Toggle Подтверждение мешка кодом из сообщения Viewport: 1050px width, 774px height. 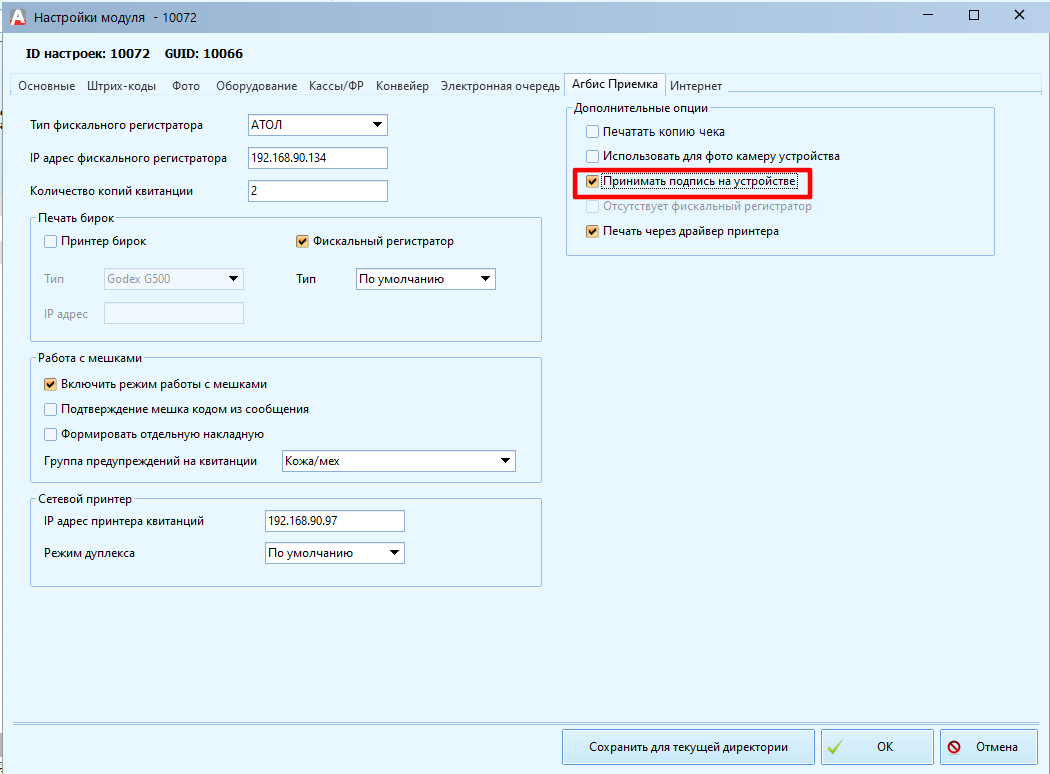(50, 409)
